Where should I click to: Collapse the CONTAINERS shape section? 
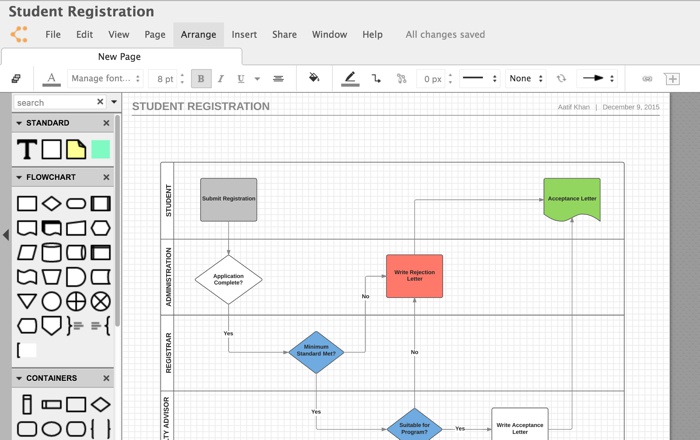19,378
